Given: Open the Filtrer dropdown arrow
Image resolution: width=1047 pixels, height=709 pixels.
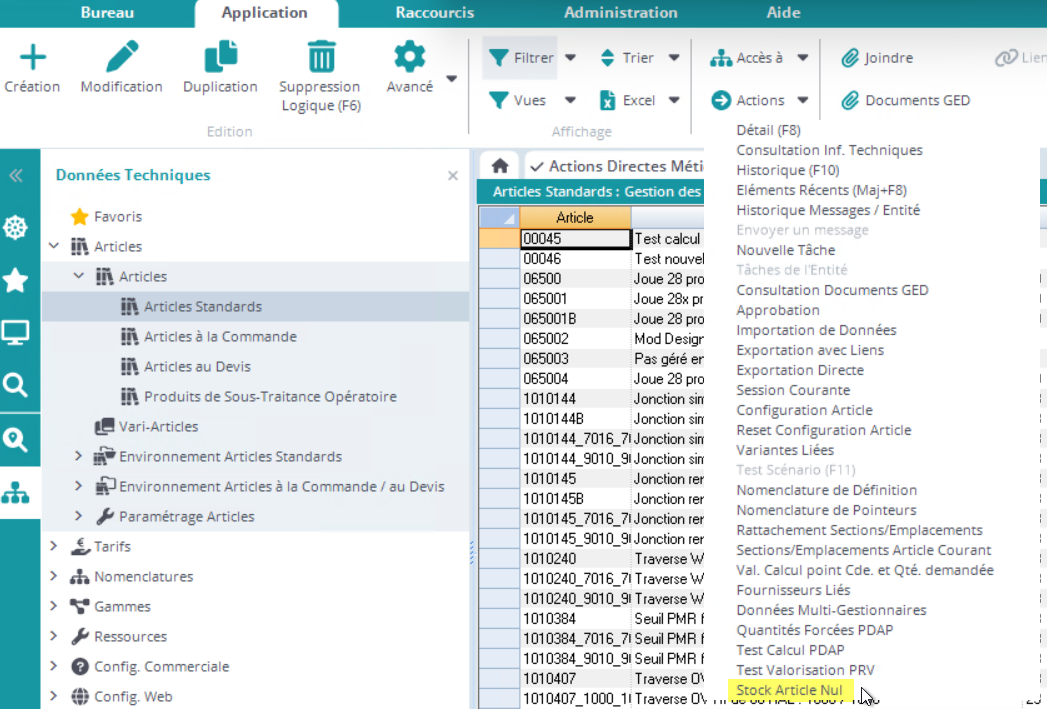Looking at the screenshot, I should [571, 58].
